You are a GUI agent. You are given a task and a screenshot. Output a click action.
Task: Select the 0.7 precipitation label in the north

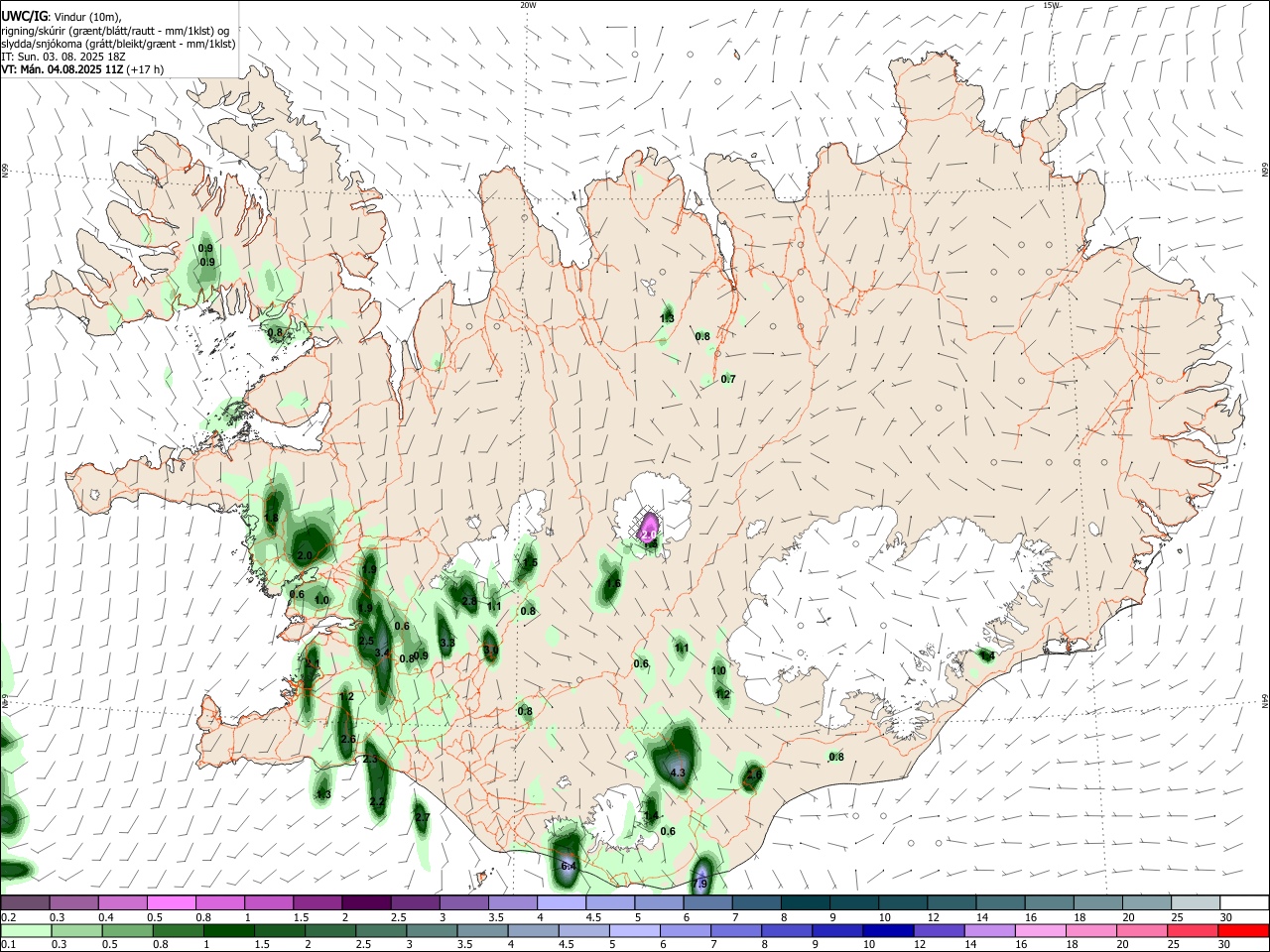(728, 379)
